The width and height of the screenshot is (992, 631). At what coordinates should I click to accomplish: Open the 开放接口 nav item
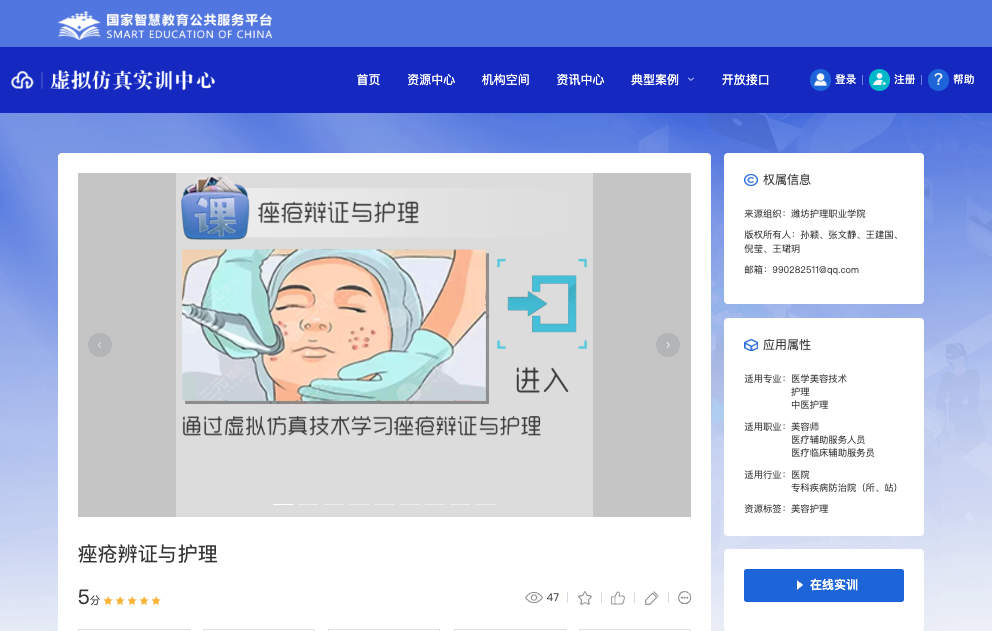point(745,80)
